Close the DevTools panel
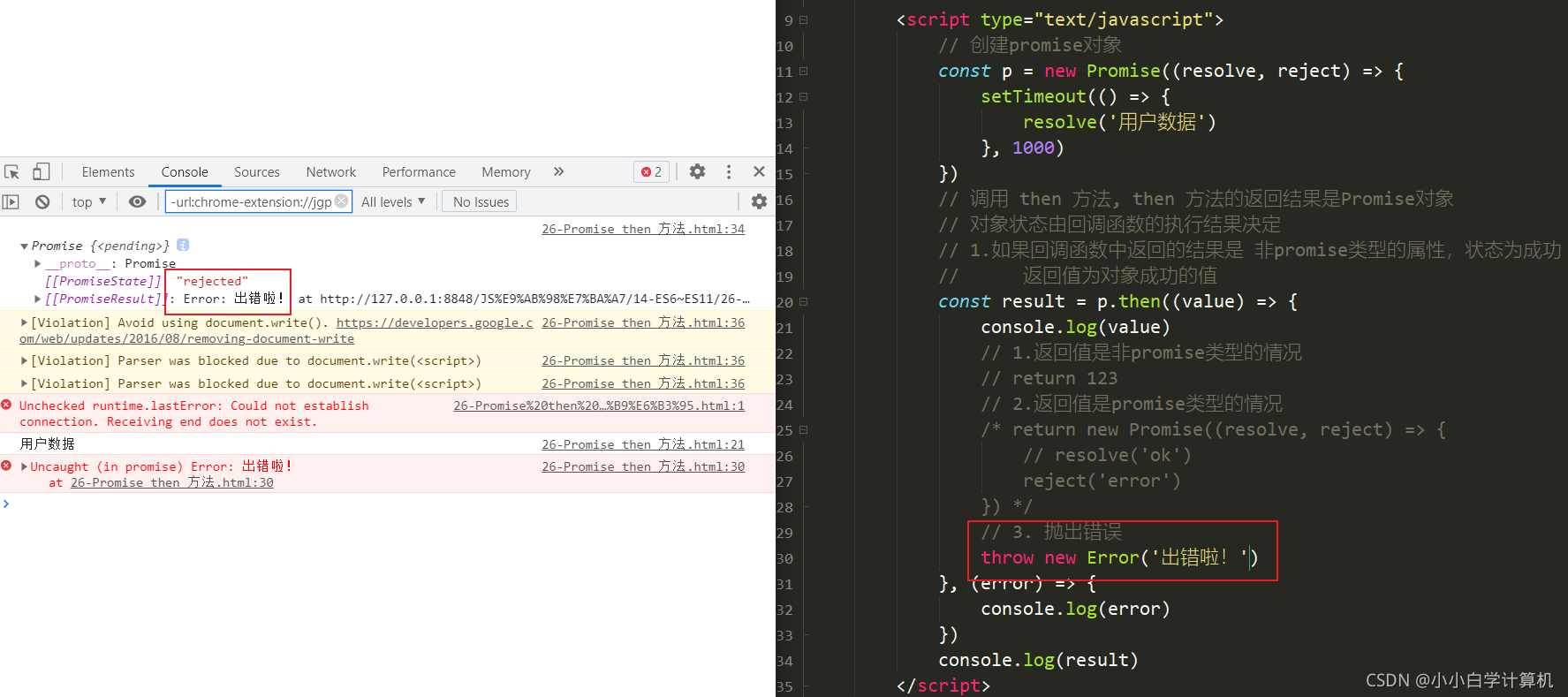This screenshot has height=697, width=1568. pos(759,171)
